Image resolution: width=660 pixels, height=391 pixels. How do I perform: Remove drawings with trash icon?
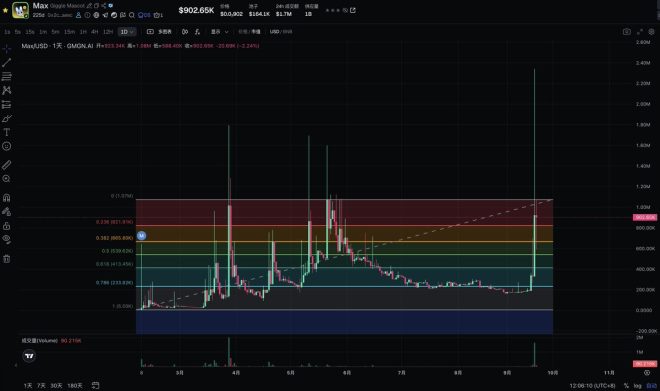[6, 259]
